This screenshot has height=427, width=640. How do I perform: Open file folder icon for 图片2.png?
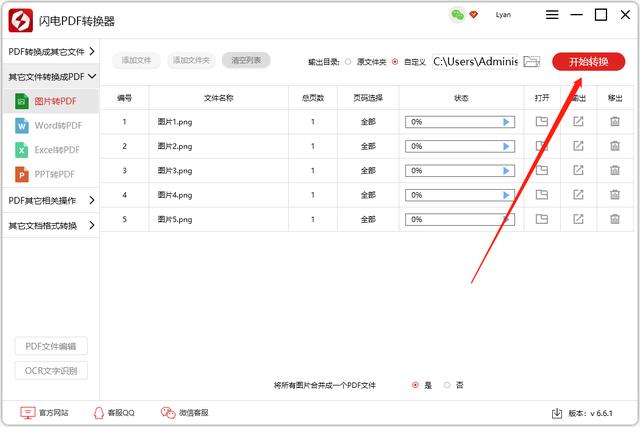tap(542, 146)
